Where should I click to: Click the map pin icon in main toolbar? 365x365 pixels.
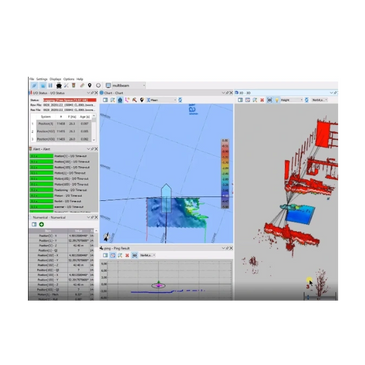tap(89, 86)
